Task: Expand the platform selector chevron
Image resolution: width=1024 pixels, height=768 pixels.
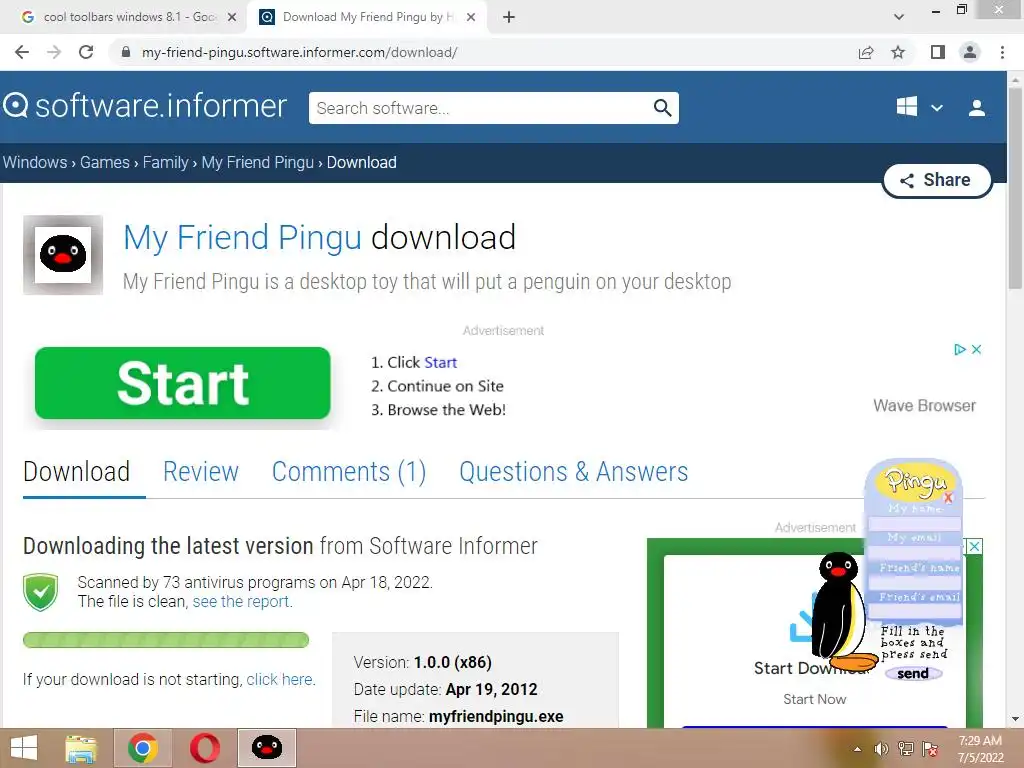Action: point(936,108)
